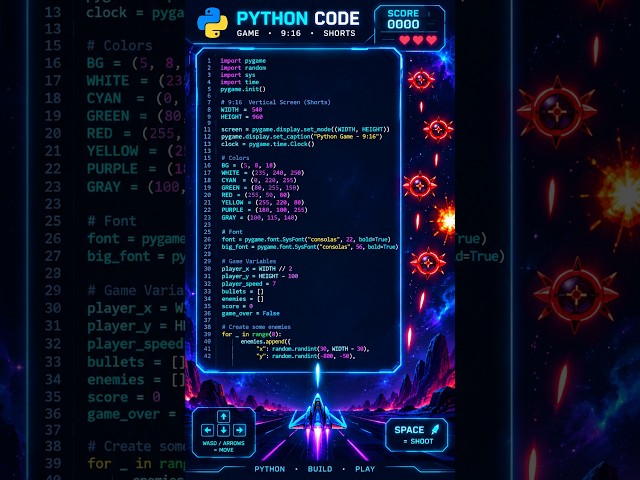Click the PURPLE color line in the center panel

tap(264, 210)
